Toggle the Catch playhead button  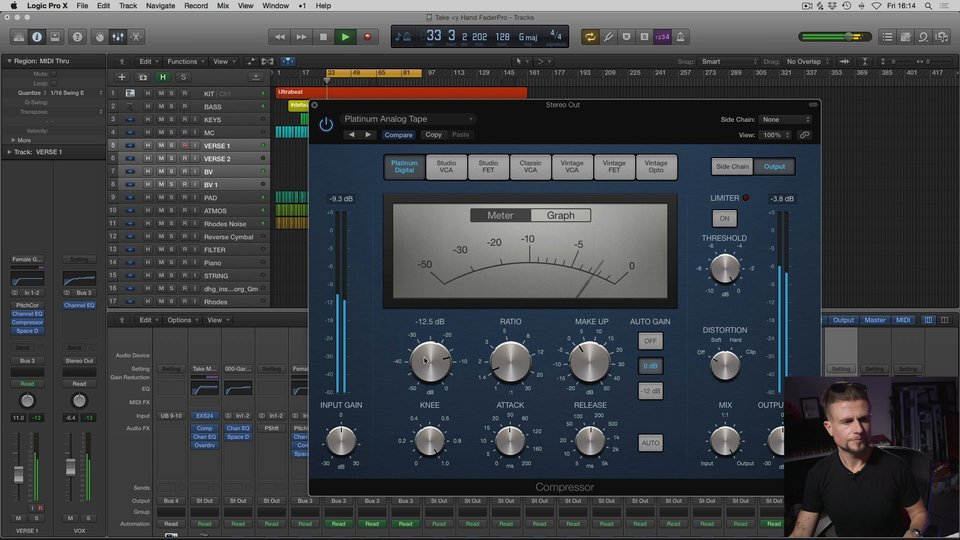[288, 61]
